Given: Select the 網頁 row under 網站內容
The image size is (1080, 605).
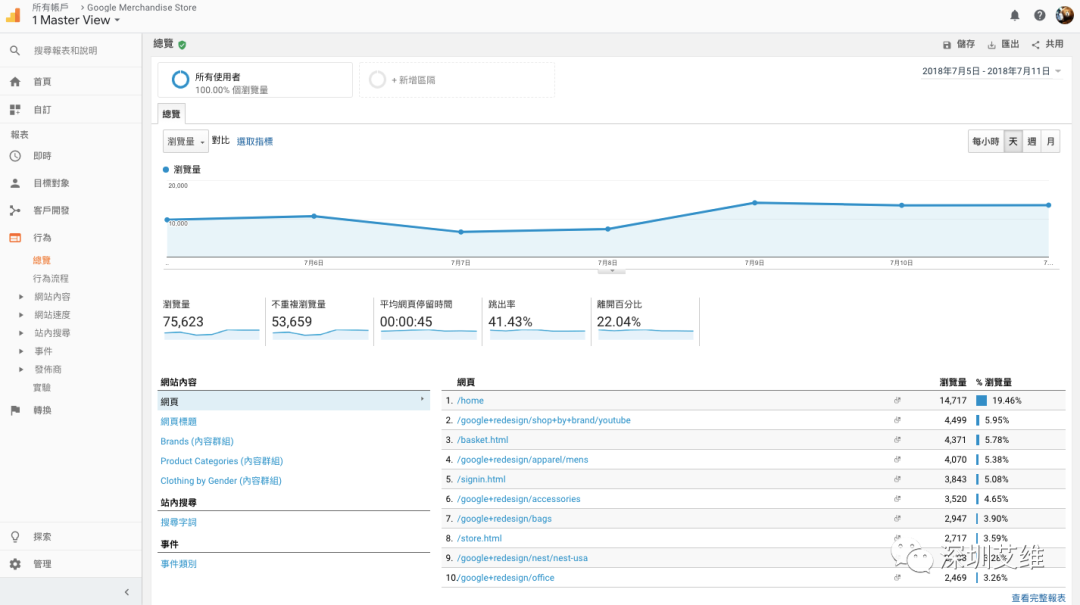Looking at the screenshot, I should pyautogui.click(x=293, y=401).
